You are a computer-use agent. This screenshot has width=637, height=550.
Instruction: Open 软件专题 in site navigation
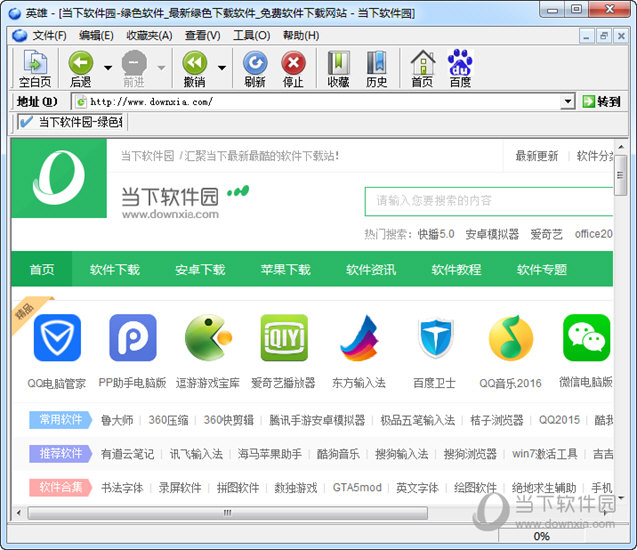(542, 269)
